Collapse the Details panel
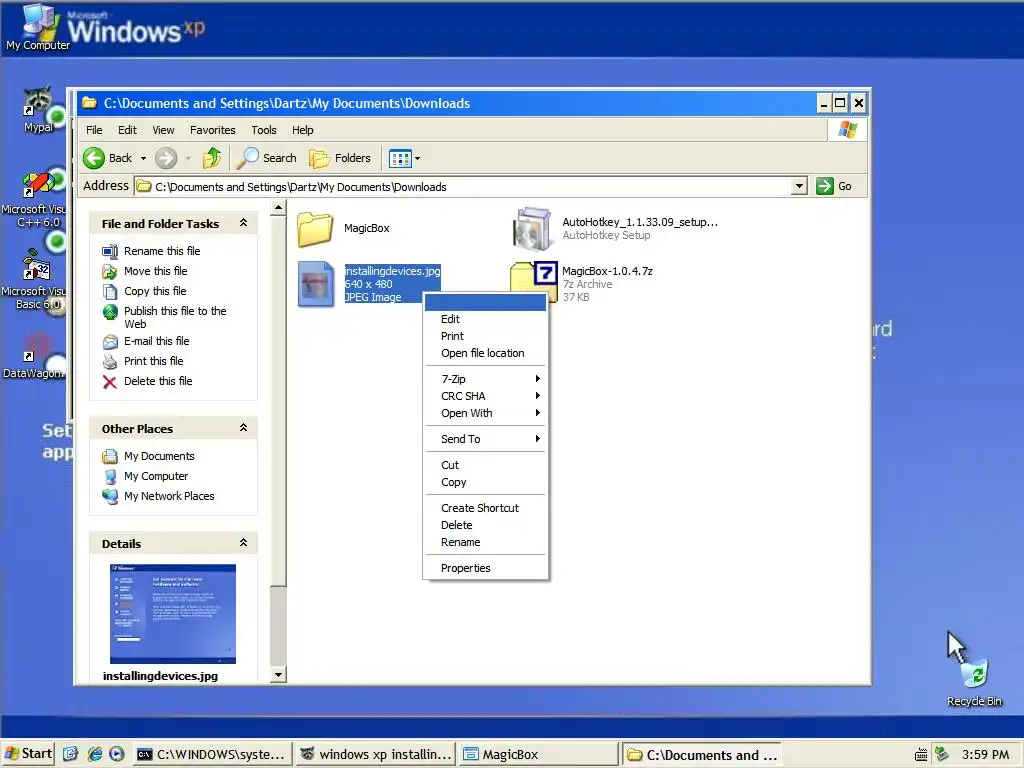Screen dimensions: 1024x768 [x=243, y=543]
